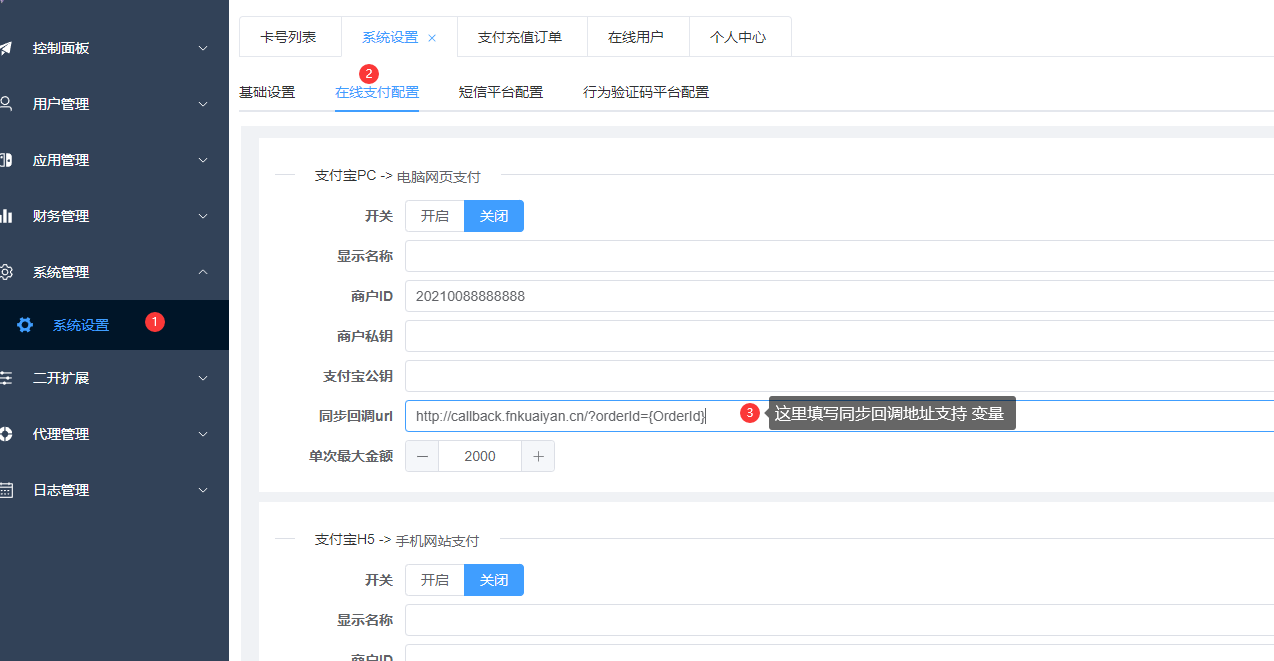1274x661 pixels.
Task: Click the 日志管理 calendar icon
Action: 6,490
